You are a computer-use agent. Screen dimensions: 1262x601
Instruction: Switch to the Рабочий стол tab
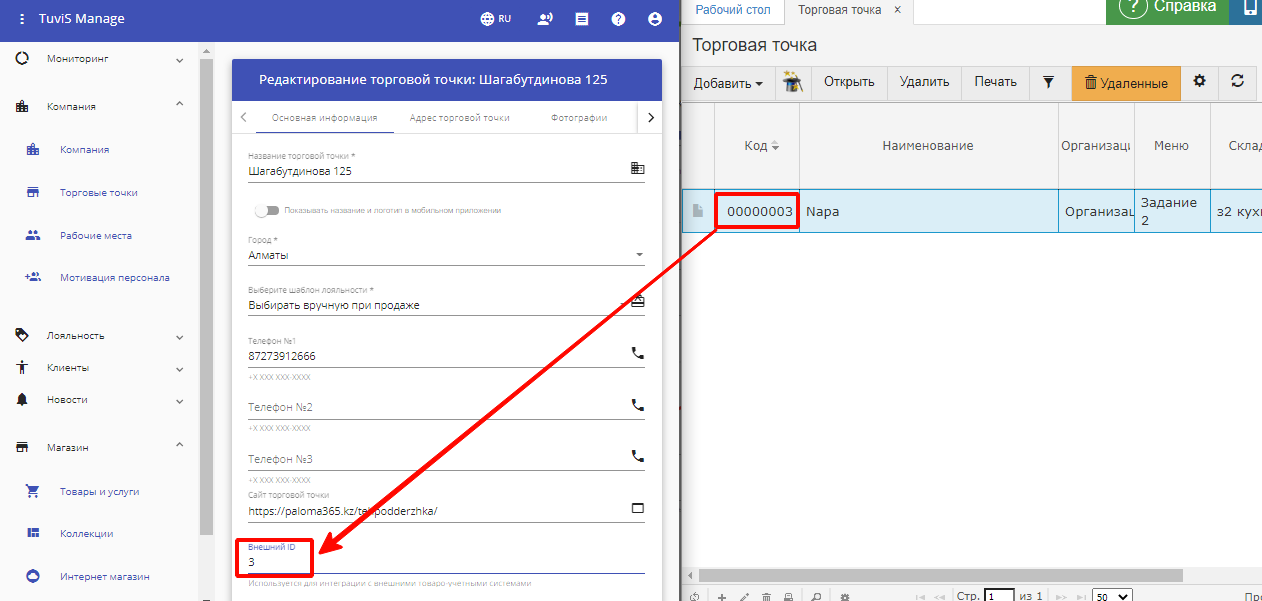coord(733,10)
